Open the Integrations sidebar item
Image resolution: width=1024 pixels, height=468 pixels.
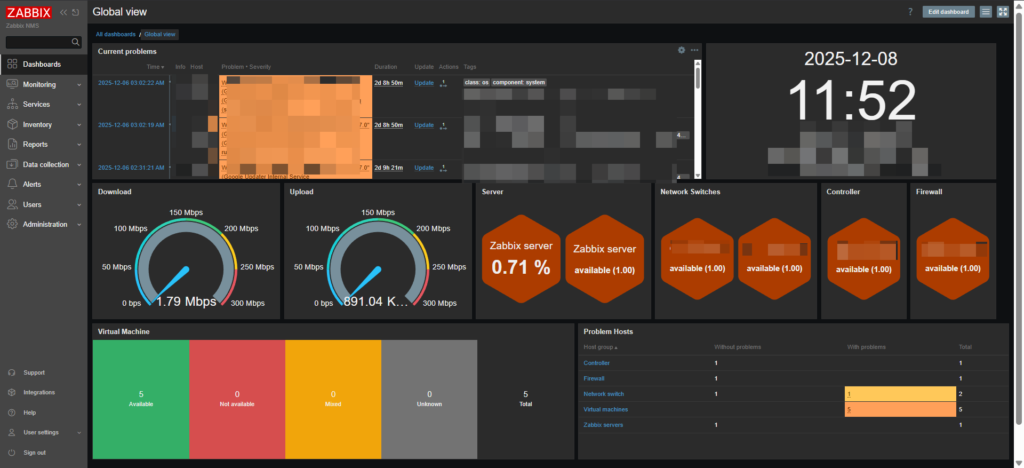pyautogui.click(x=39, y=392)
